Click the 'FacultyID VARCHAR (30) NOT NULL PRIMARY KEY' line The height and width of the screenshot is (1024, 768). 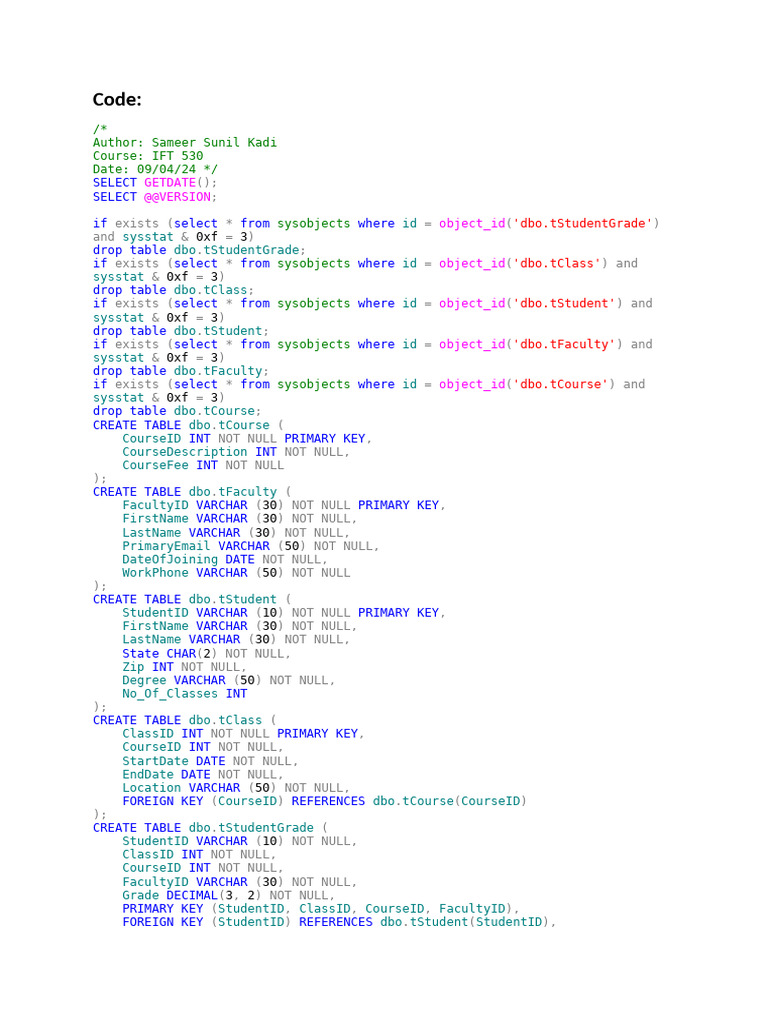click(283, 505)
